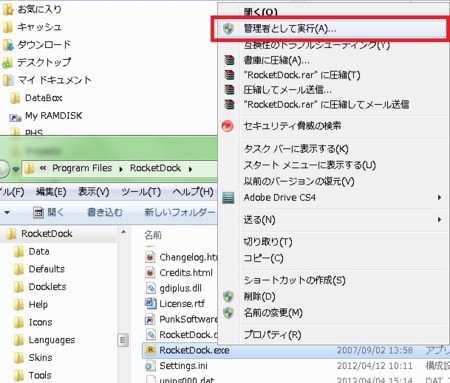
Task: Choose セキュリティ脅威の検索 in context menu
Action: (292, 126)
